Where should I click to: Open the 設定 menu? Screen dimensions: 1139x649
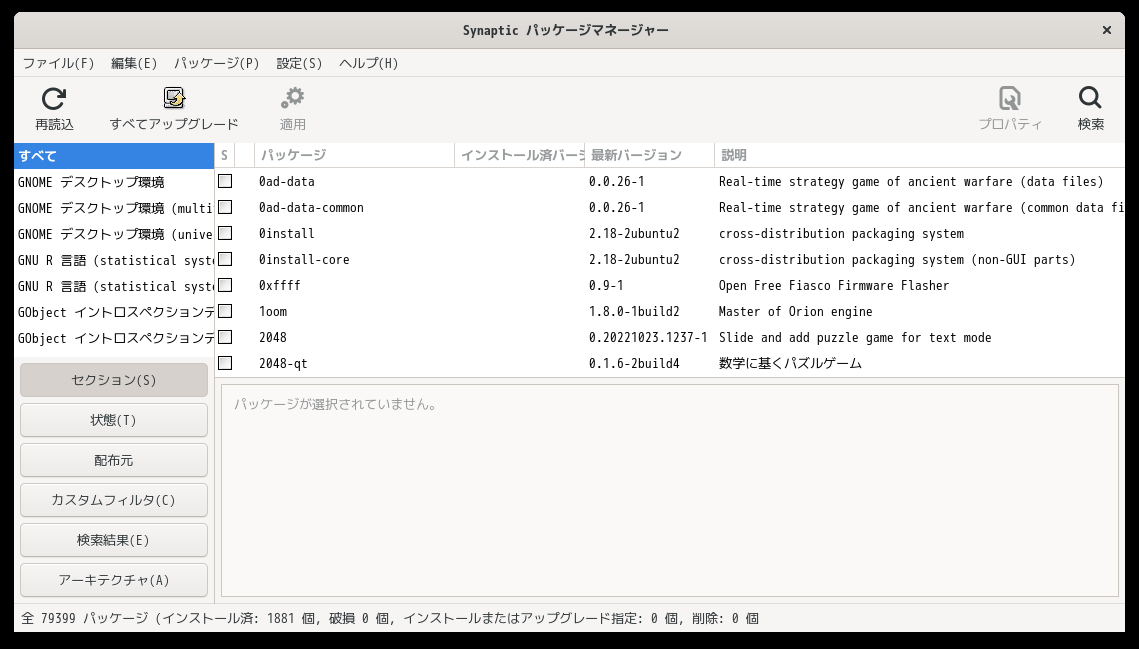click(299, 62)
